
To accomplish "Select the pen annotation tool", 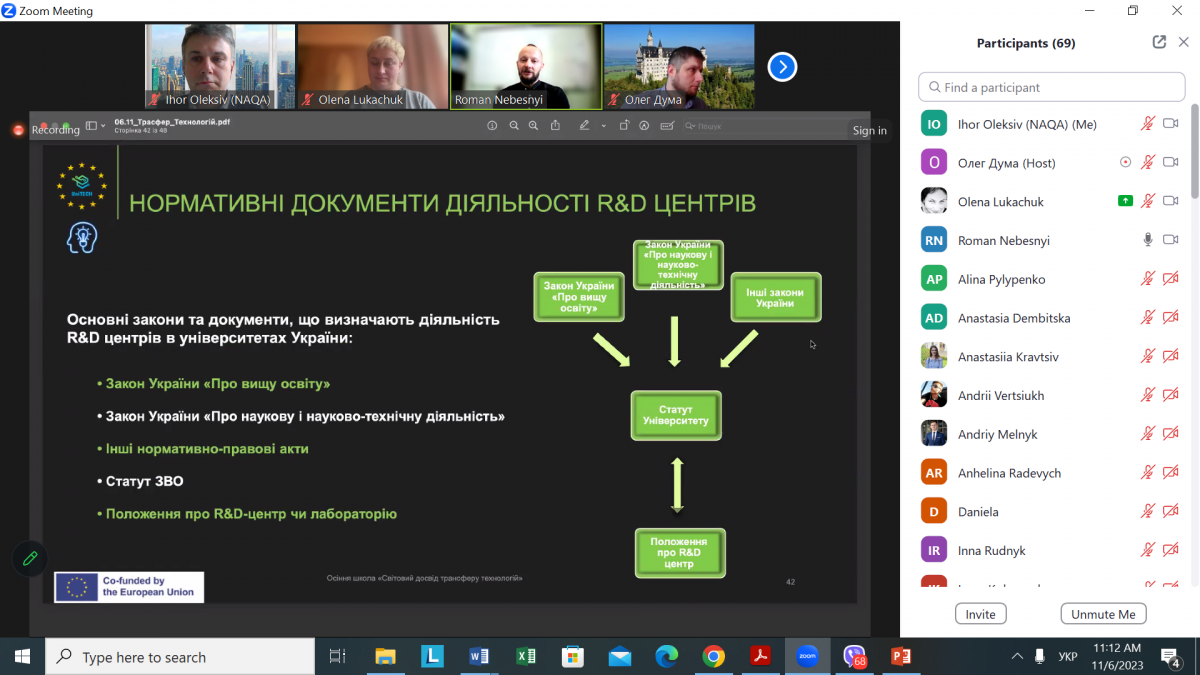I will [x=585, y=126].
